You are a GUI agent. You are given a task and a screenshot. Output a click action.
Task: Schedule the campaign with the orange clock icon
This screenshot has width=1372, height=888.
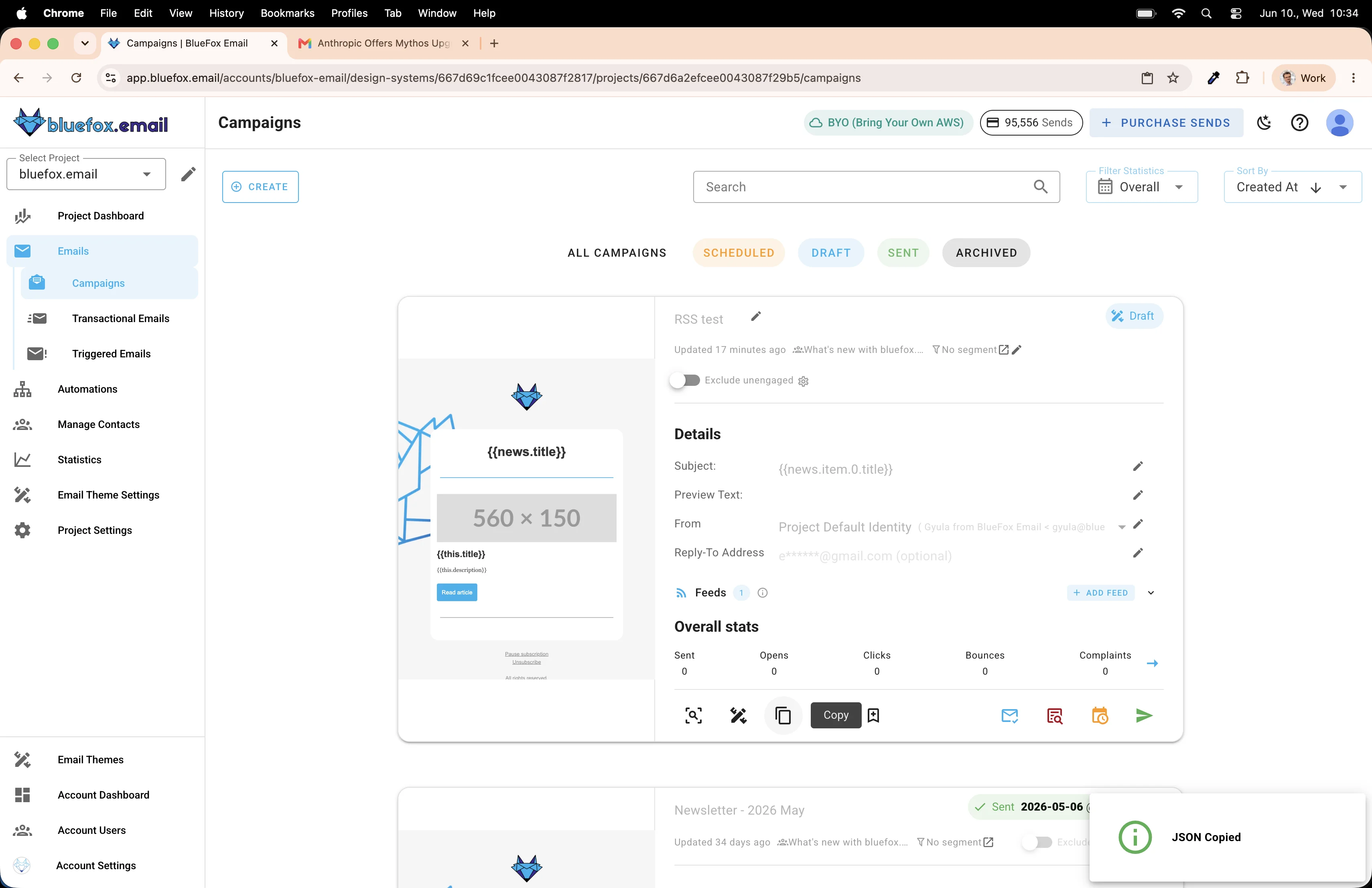1099,715
